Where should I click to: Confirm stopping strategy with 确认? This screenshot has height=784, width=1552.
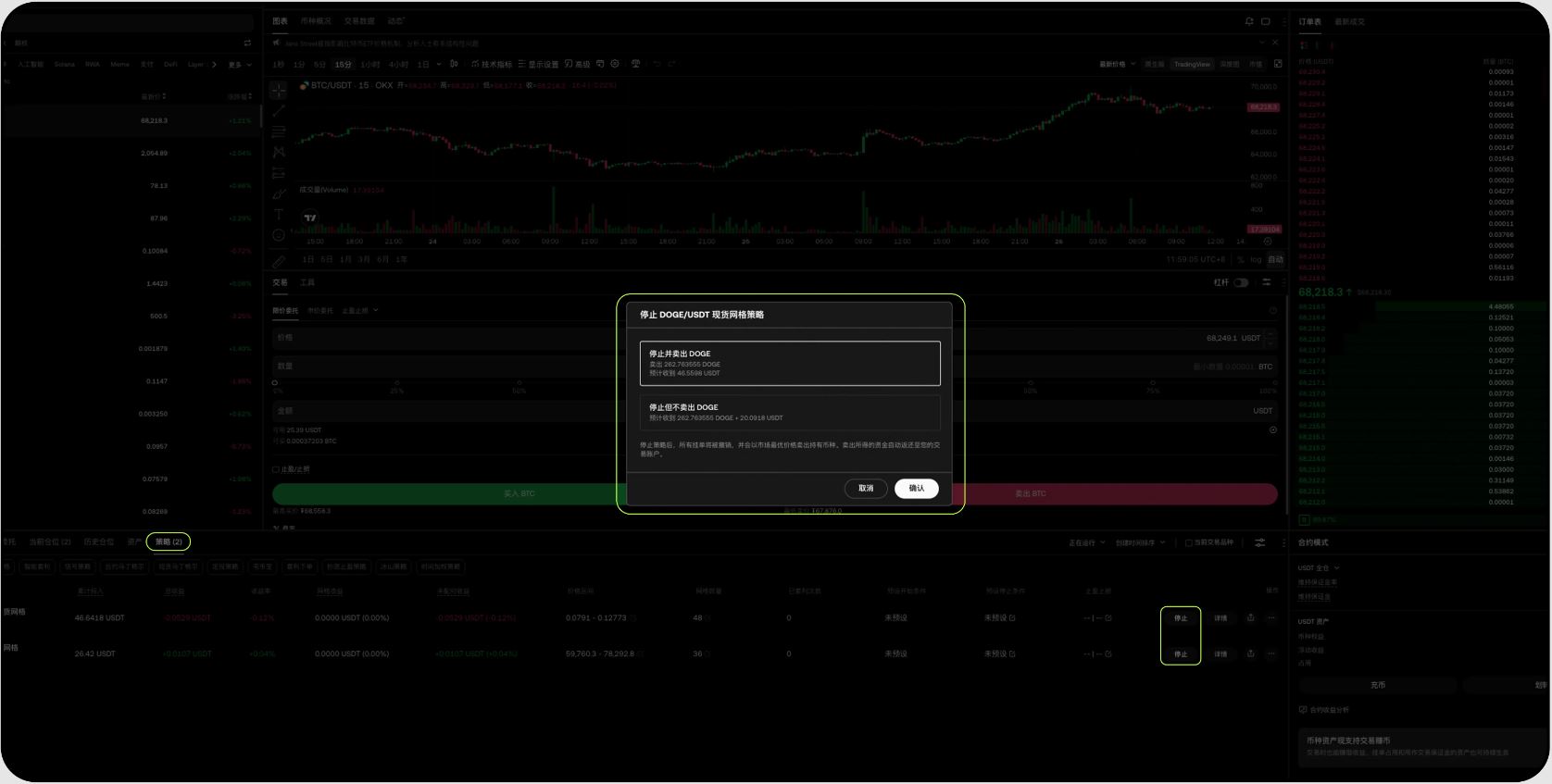(917, 489)
